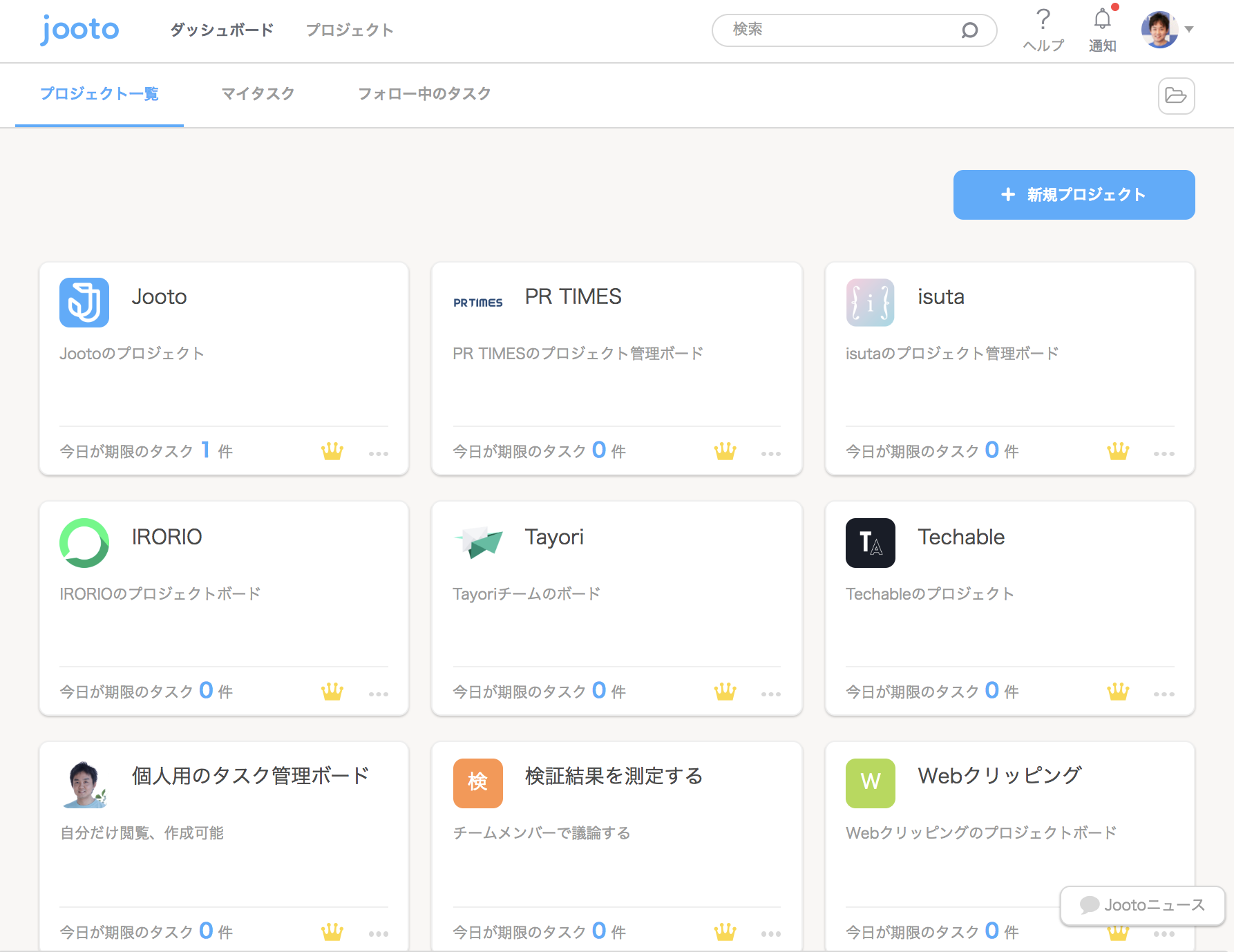Viewport: 1234px width, 952px height.
Task: Open the Techable project icon
Action: [870, 543]
